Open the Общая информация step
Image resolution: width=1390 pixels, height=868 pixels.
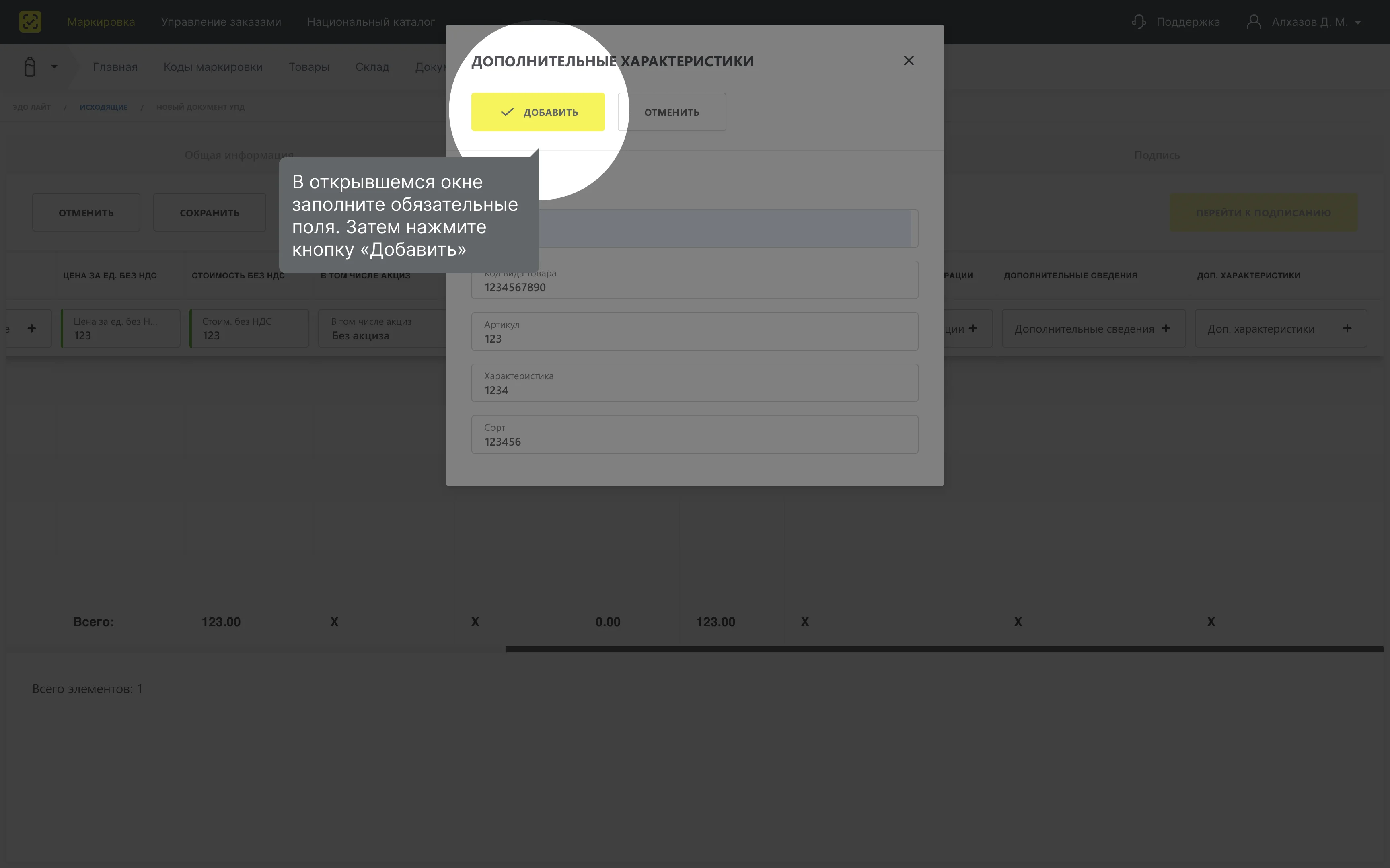[x=239, y=155]
